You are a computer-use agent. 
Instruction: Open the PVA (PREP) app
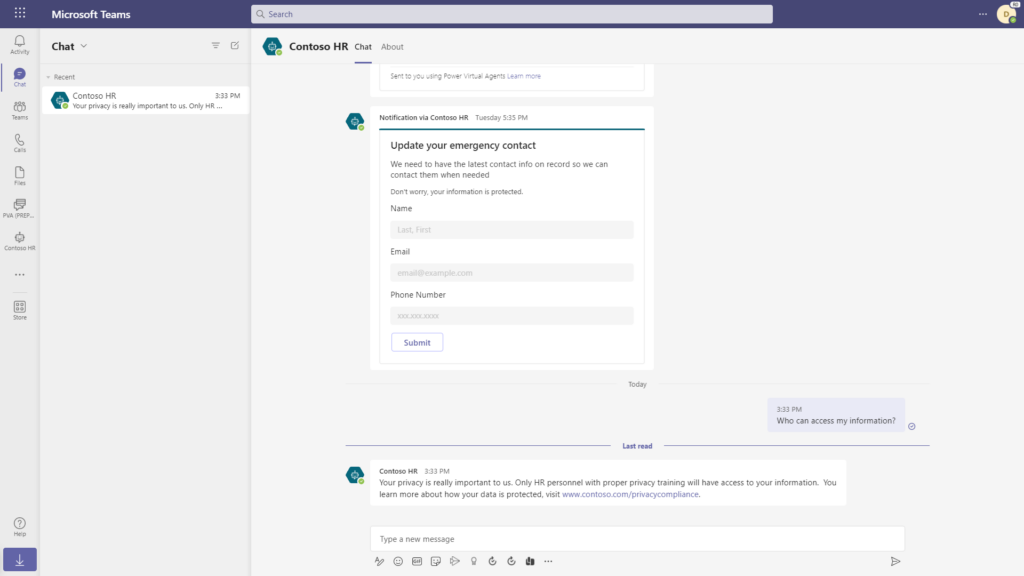tap(18, 208)
